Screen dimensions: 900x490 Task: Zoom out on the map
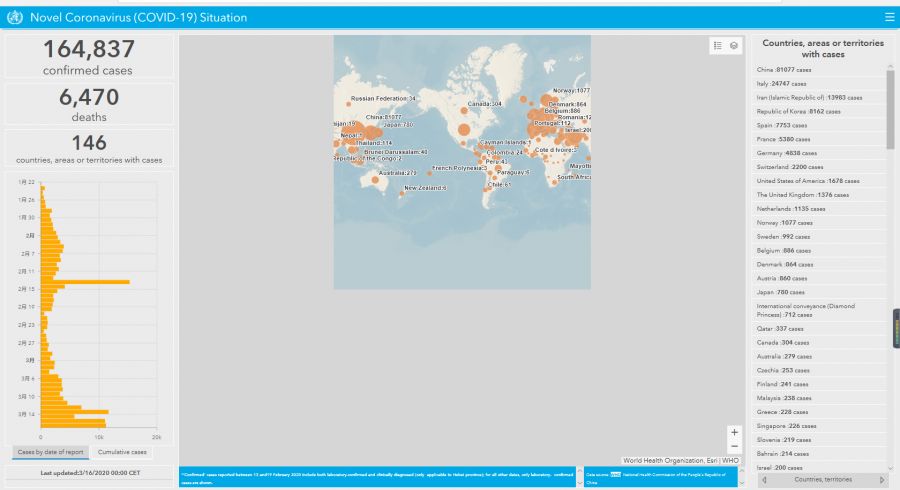coord(734,446)
